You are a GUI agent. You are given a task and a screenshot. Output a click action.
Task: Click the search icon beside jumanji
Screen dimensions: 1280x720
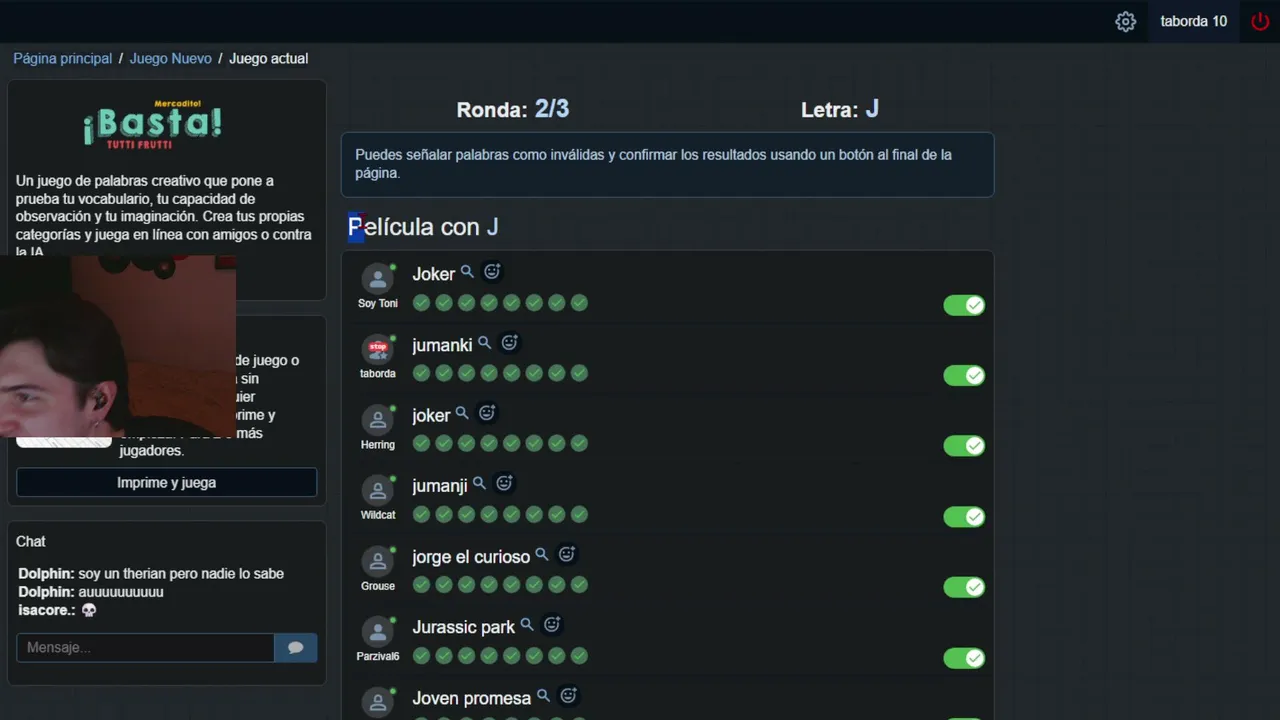coord(479,484)
